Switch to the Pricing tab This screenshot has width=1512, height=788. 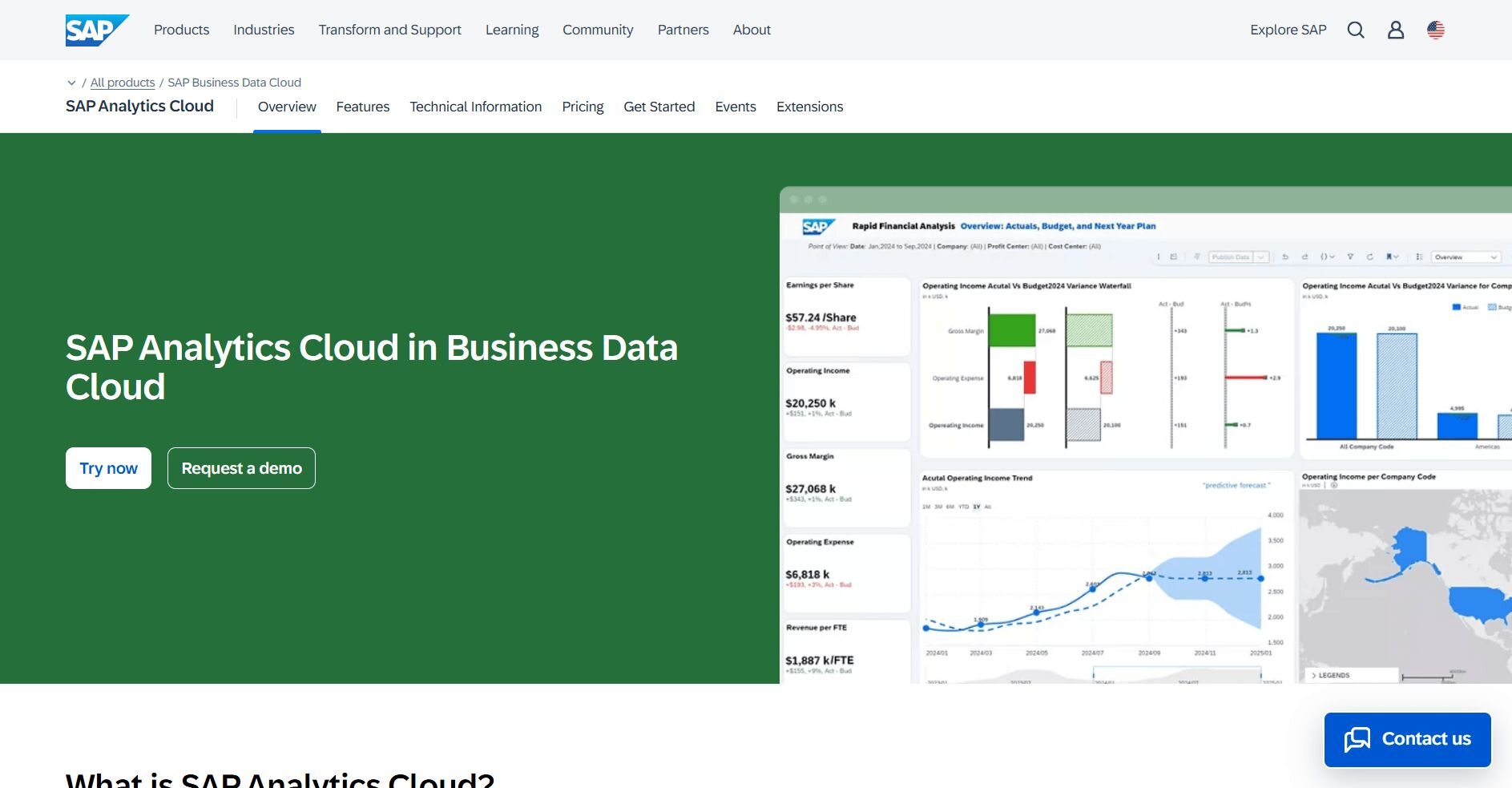[583, 107]
